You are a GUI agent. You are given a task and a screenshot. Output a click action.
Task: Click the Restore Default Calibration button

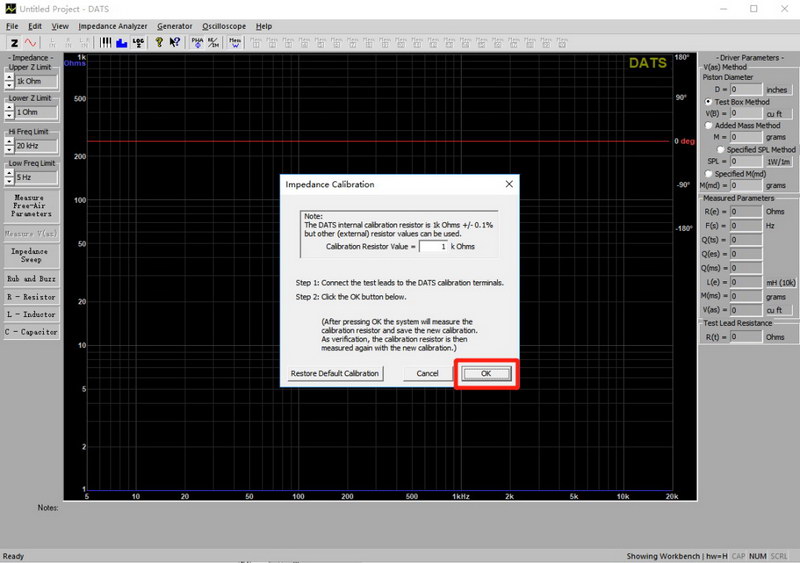coord(334,374)
